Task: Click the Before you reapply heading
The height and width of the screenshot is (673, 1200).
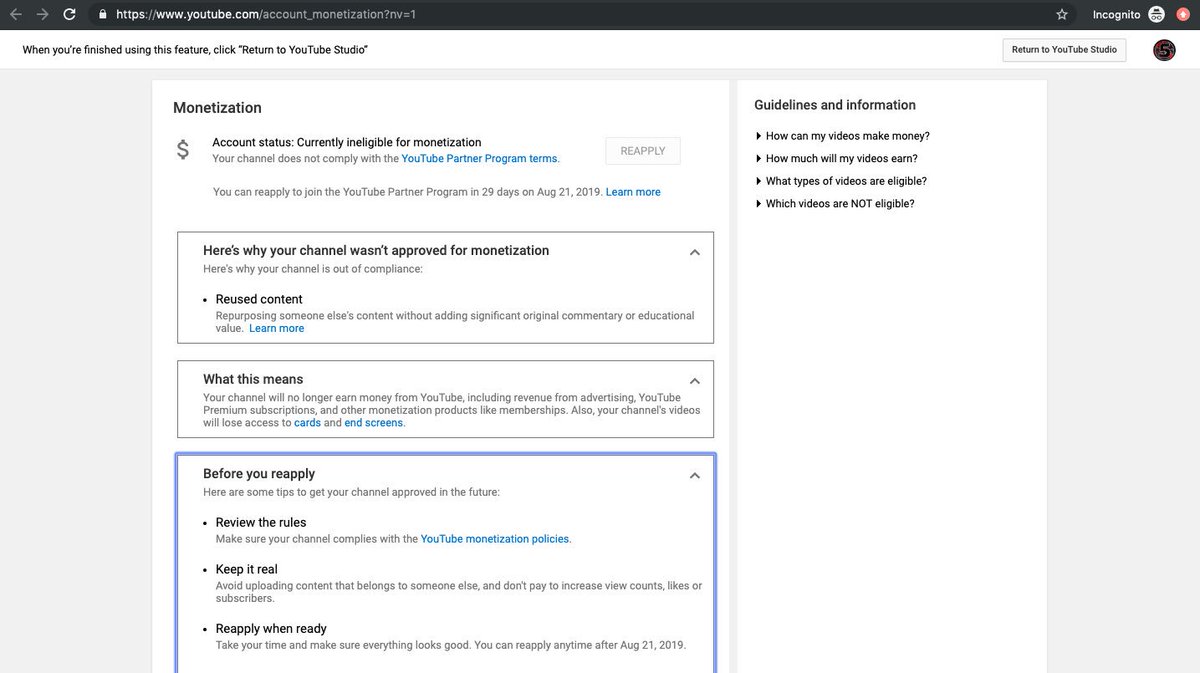Action: 259,474
